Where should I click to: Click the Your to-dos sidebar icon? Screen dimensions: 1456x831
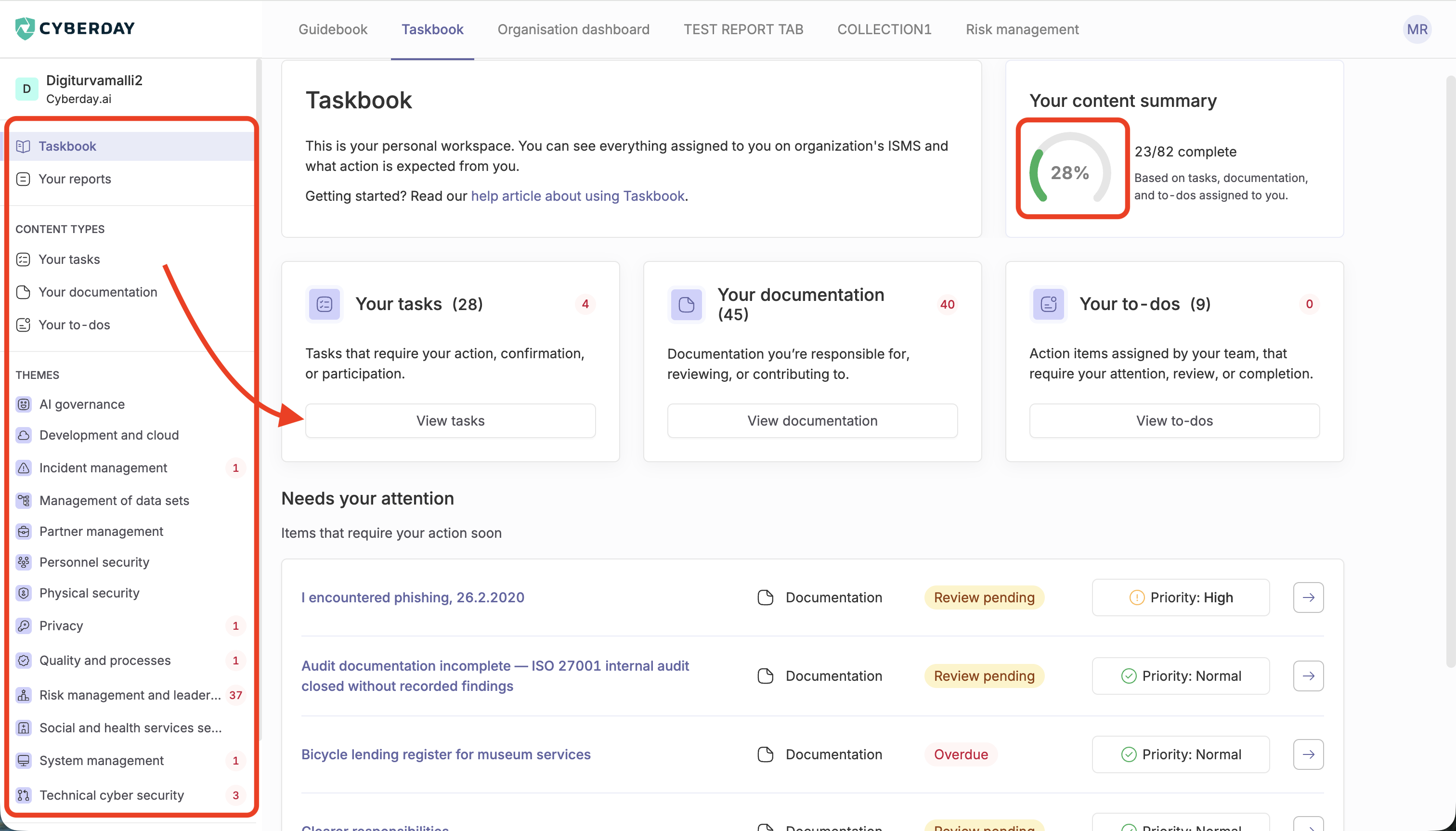pyautogui.click(x=24, y=325)
